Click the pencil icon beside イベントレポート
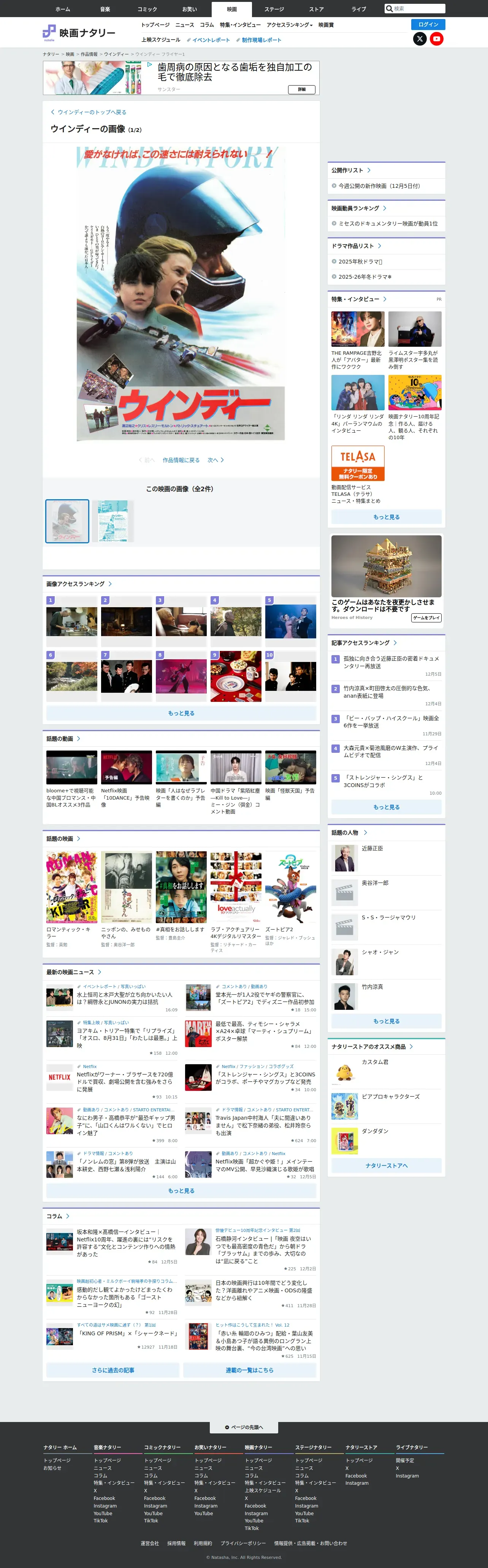Screen dimensions: 488x1568 click(189, 40)
